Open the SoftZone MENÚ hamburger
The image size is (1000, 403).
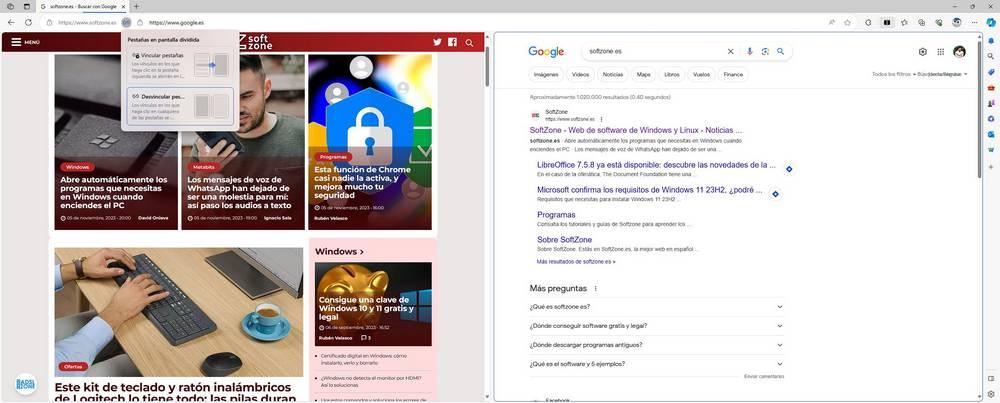(25, 42)
